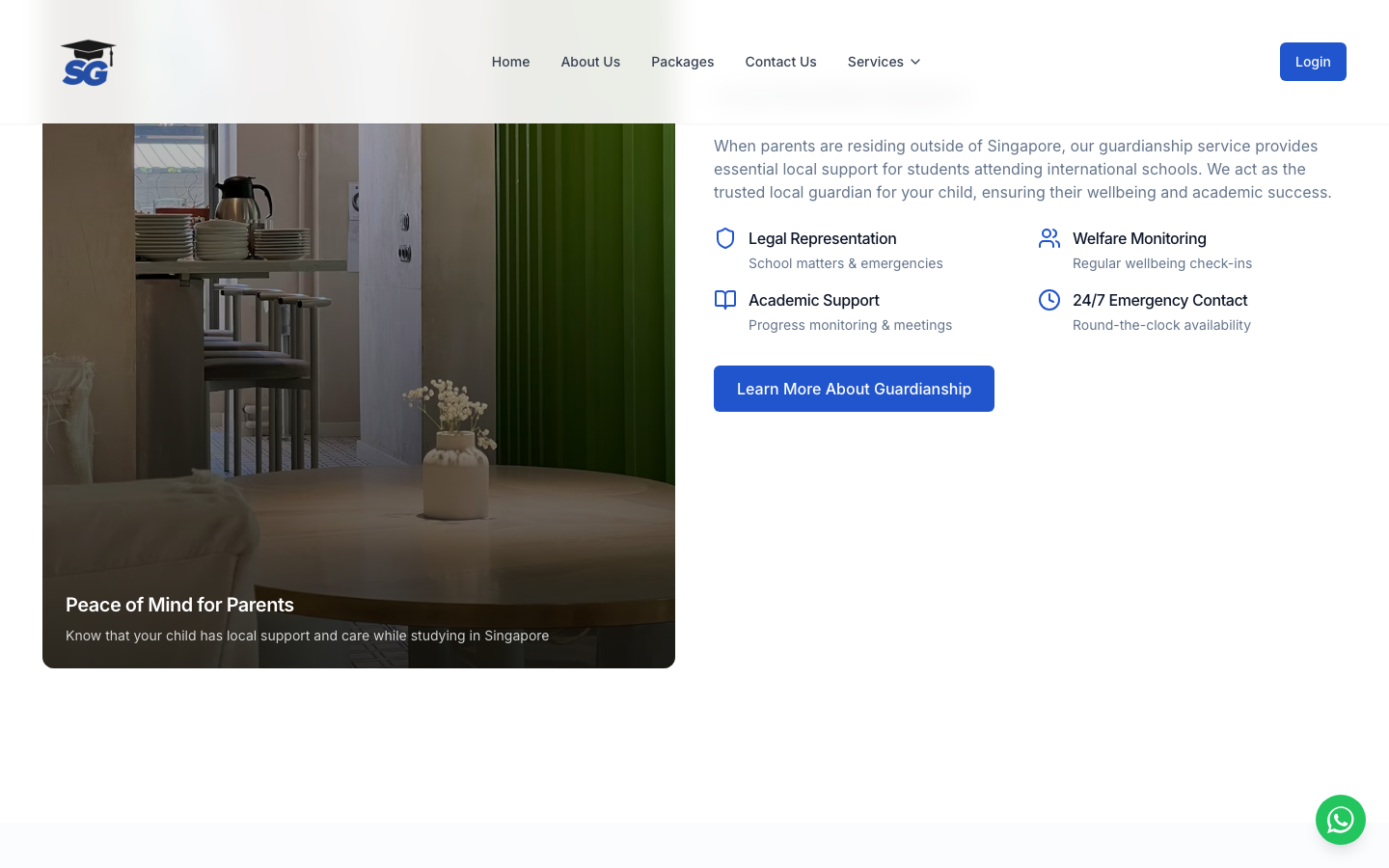The height and width of the screenshot is (868, 1389).
Task: Click the 'Know that your child has local support' caption
Action: click(307, 636)
